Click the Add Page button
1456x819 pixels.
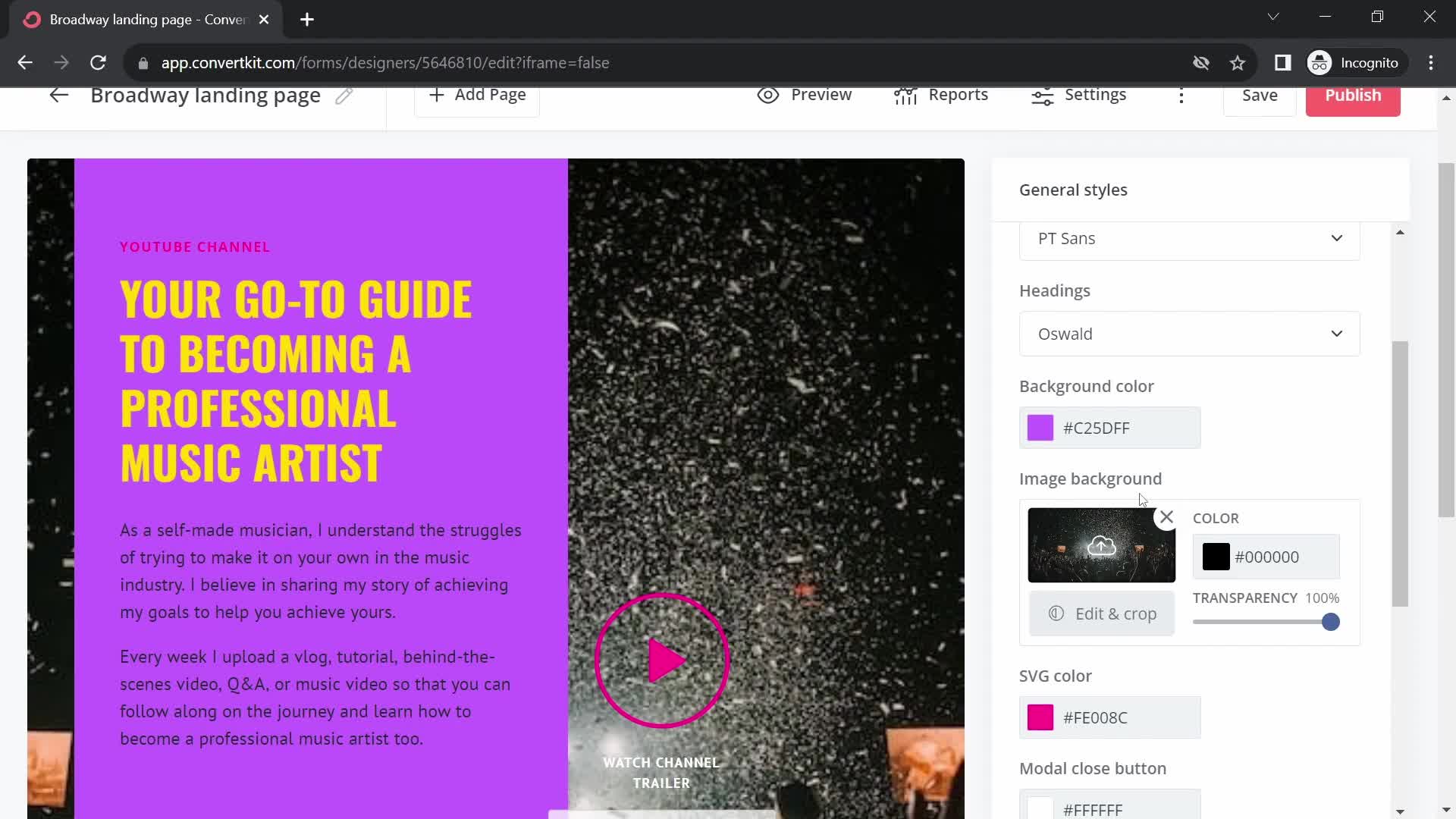(477, 96)
